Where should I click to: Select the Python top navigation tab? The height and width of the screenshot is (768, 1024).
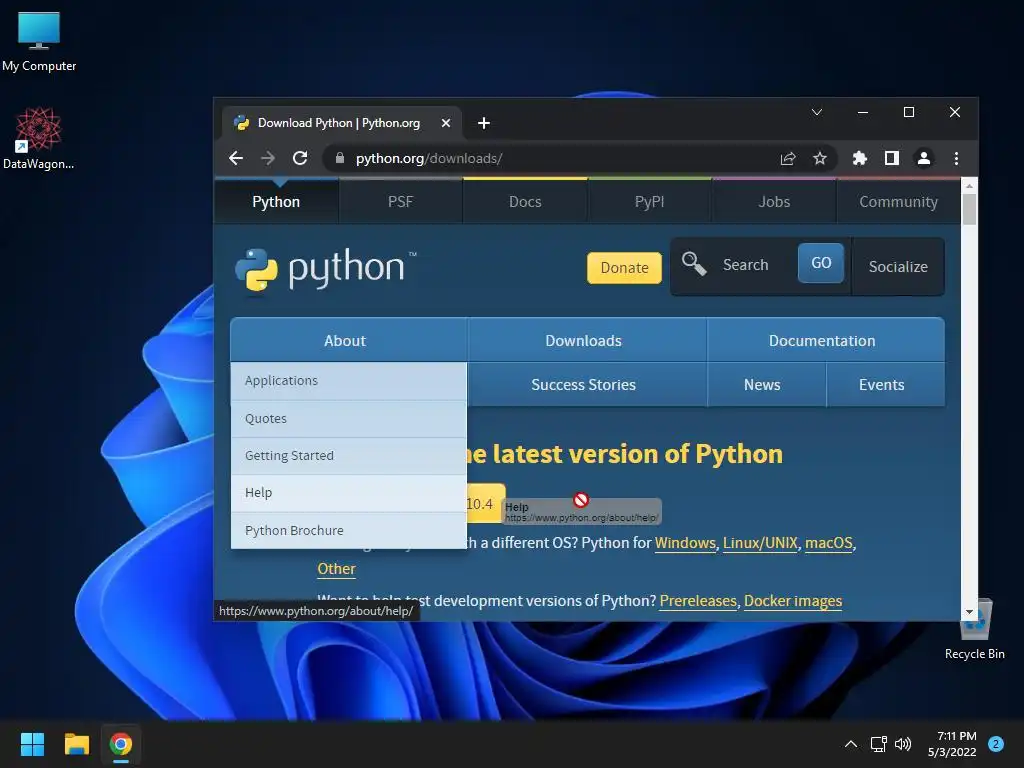pyautogui.click(x=276, y=202)
